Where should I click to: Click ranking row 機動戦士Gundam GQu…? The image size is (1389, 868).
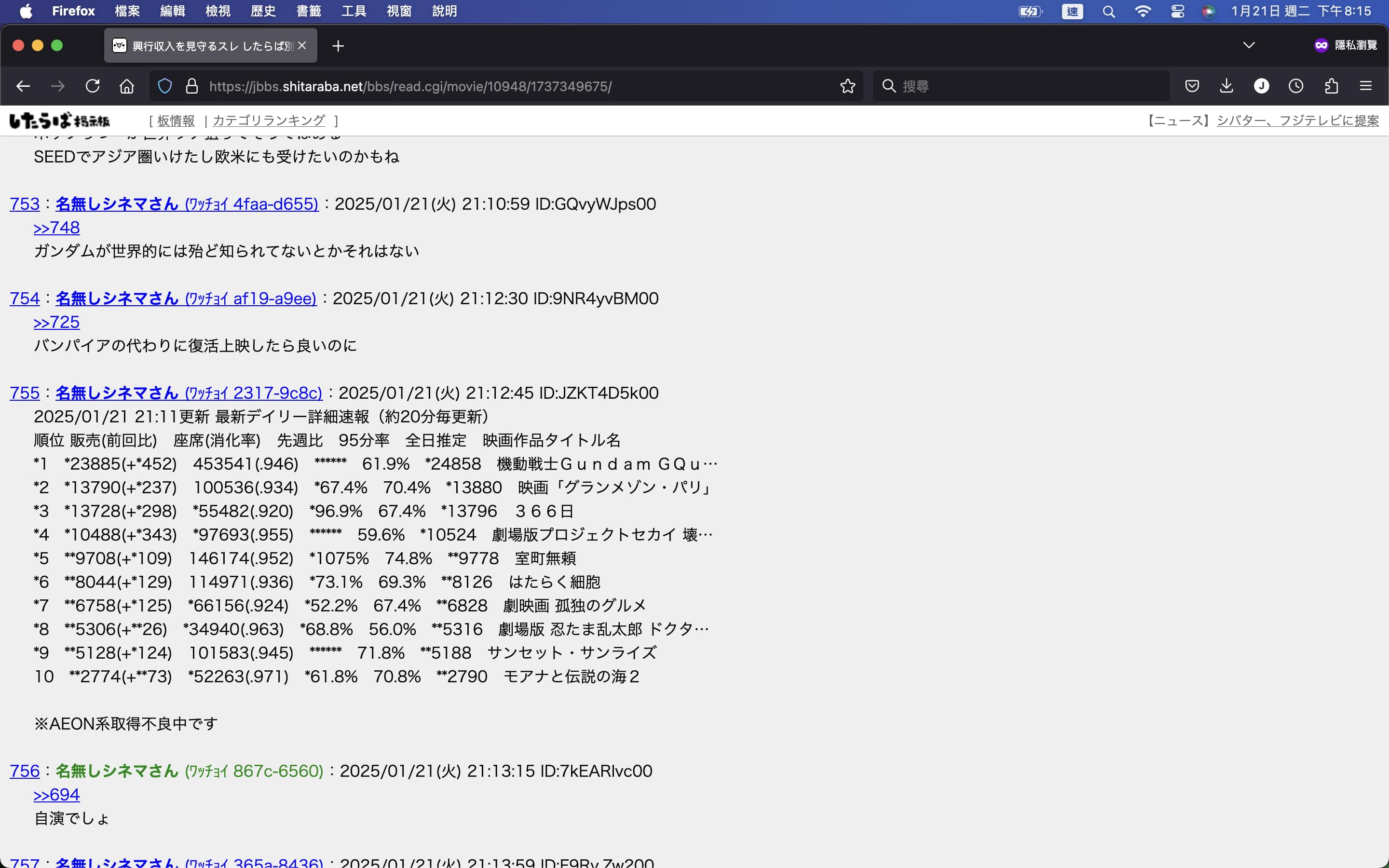pos(375,464)
